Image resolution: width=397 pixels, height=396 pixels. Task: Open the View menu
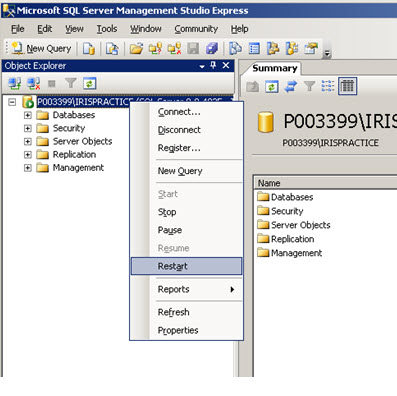pos(74,29)
